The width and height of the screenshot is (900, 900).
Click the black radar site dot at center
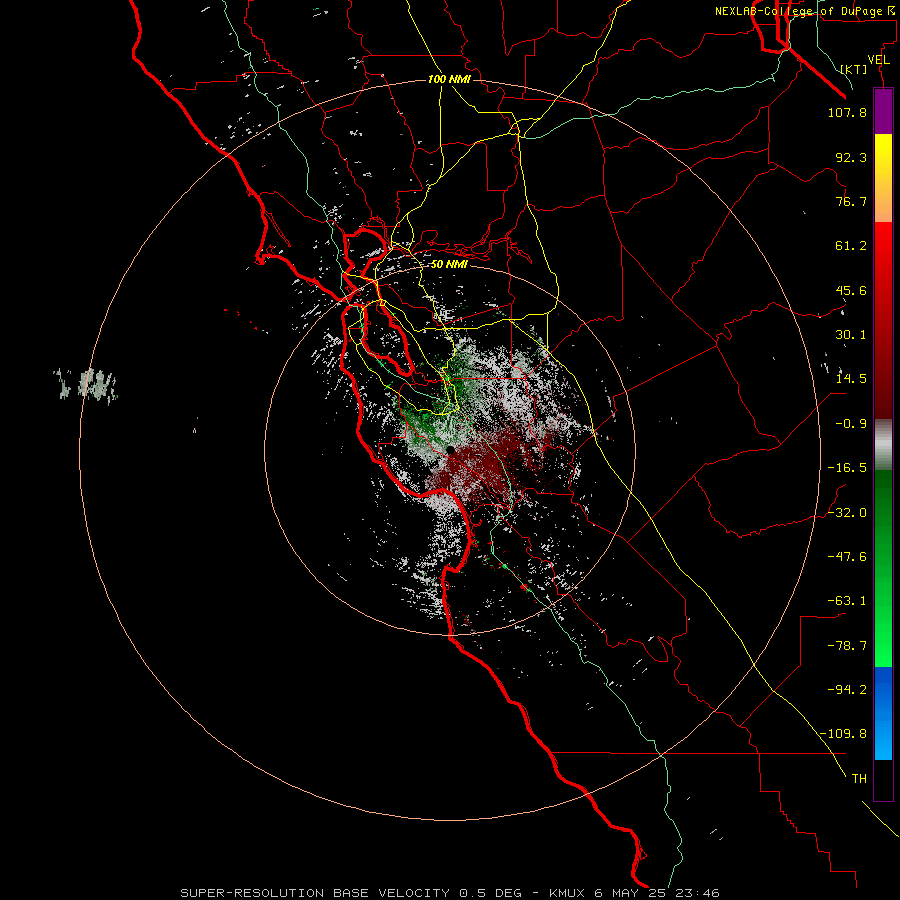point(450,451)
